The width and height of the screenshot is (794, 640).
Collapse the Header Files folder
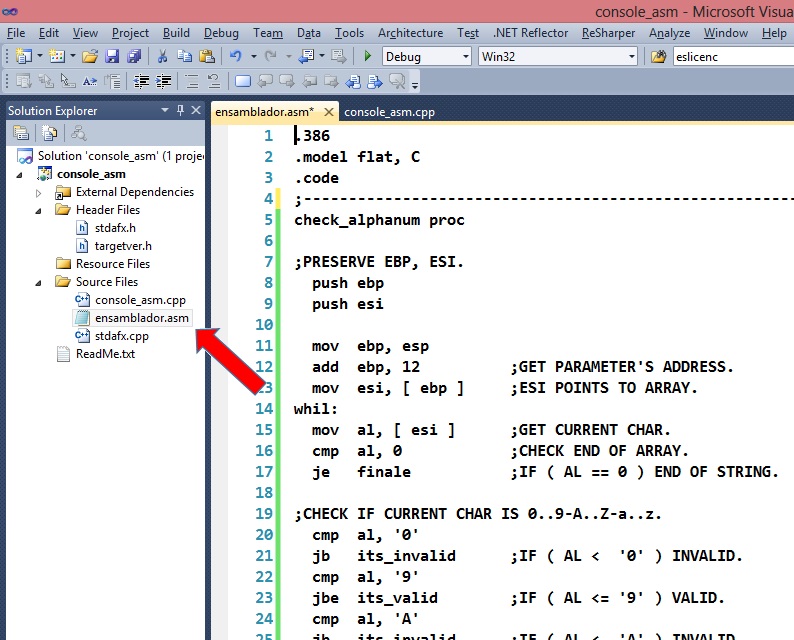click(39, 210)
